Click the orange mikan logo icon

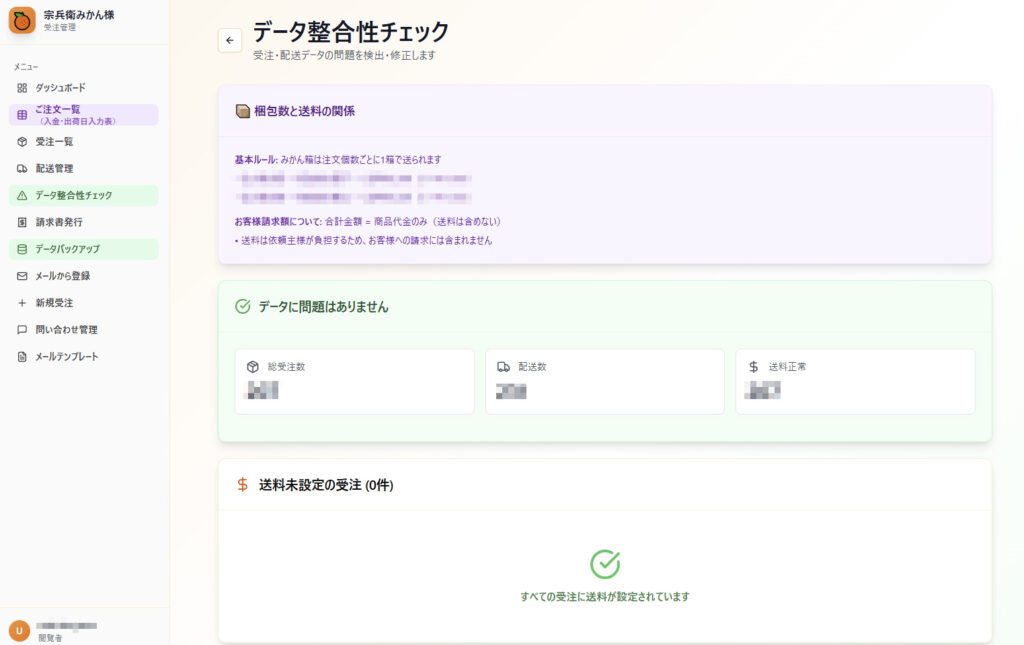21,20
